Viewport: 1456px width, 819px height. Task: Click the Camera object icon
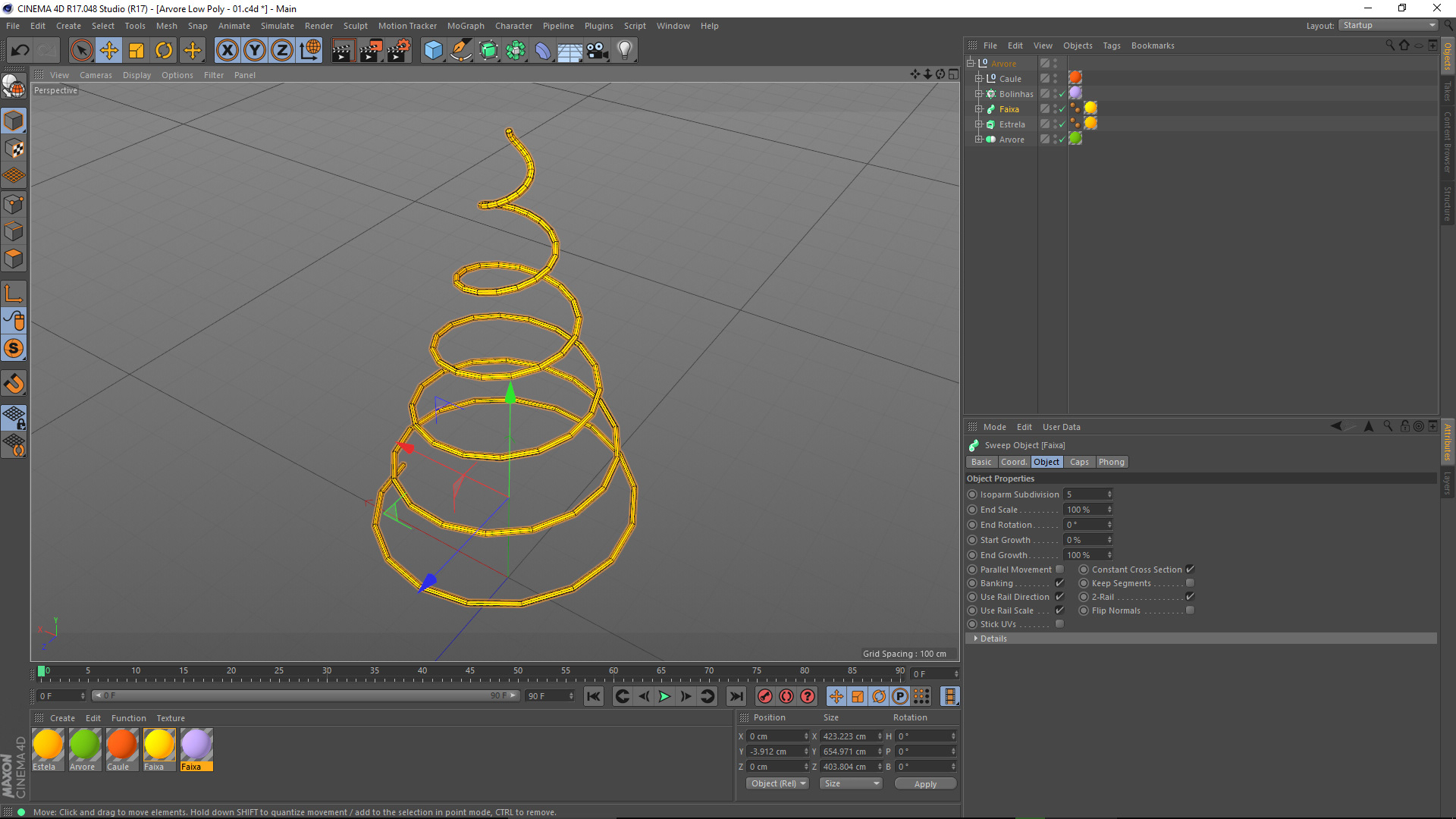[598, 51]
